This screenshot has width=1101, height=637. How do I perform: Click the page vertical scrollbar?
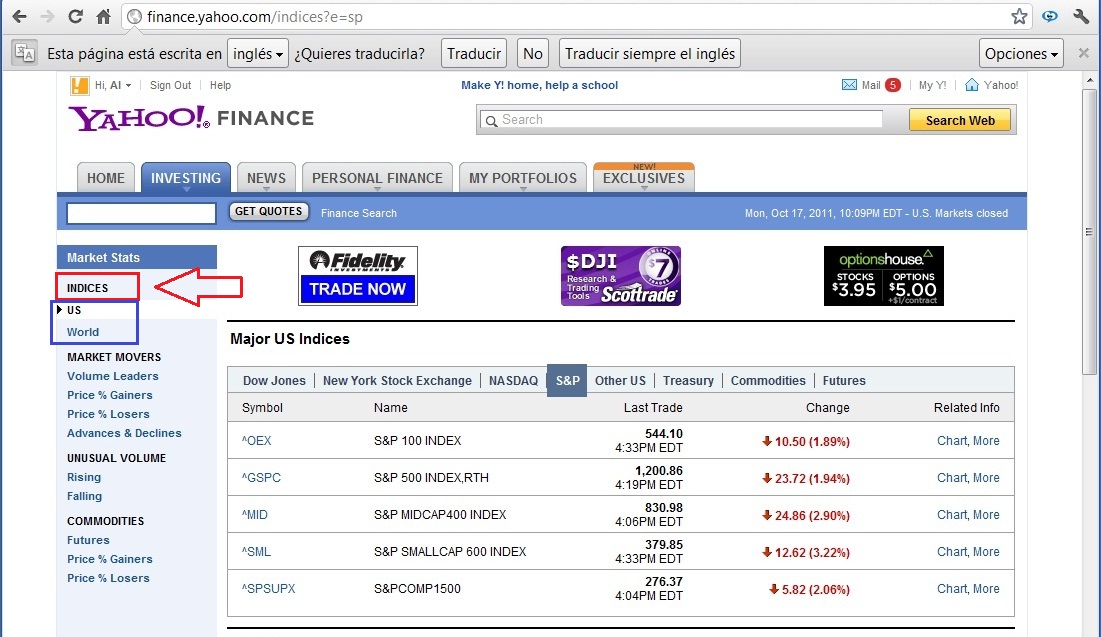tap(1089, 232)
